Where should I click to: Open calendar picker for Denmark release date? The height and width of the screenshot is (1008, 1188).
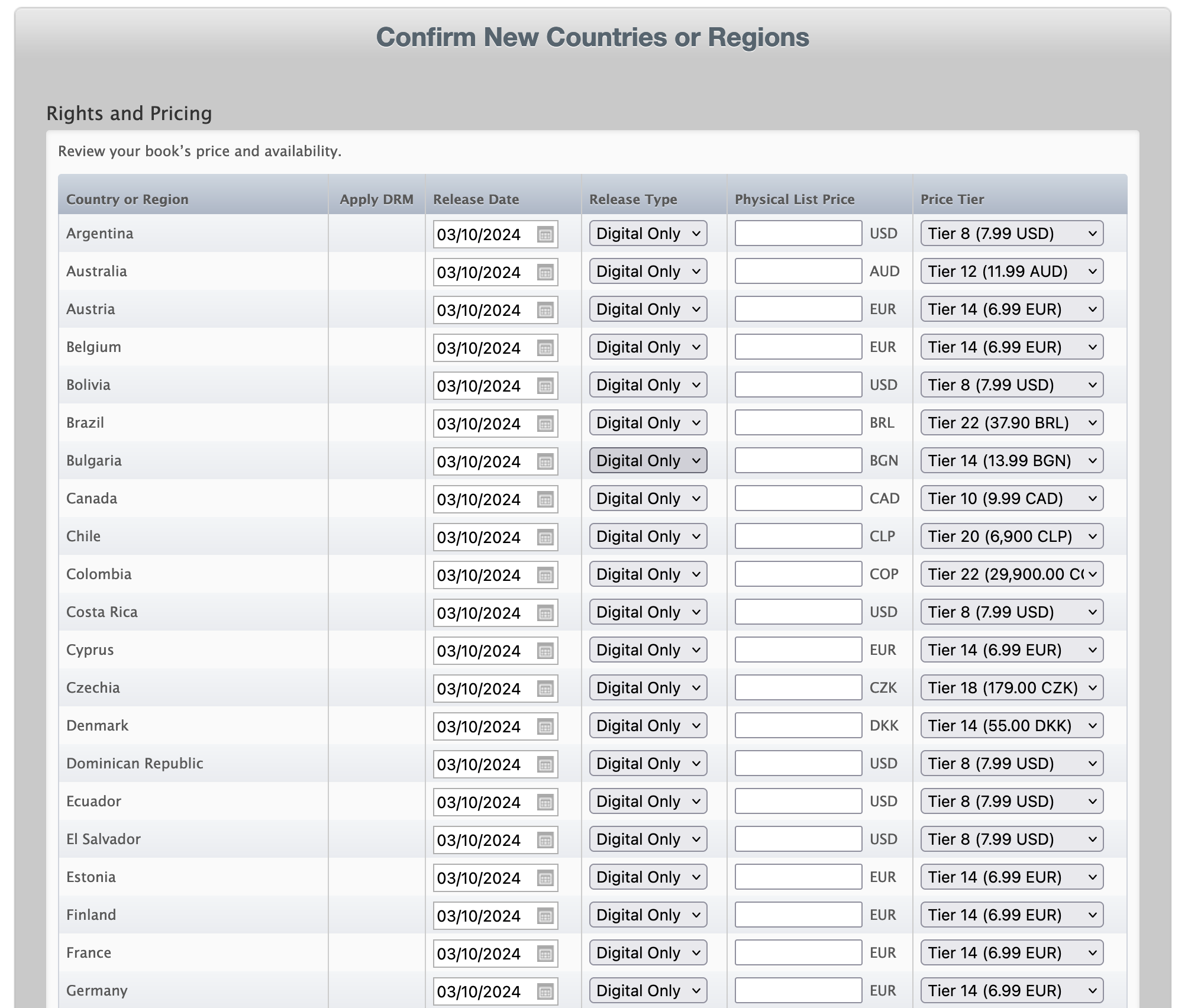tap(545, 726)
